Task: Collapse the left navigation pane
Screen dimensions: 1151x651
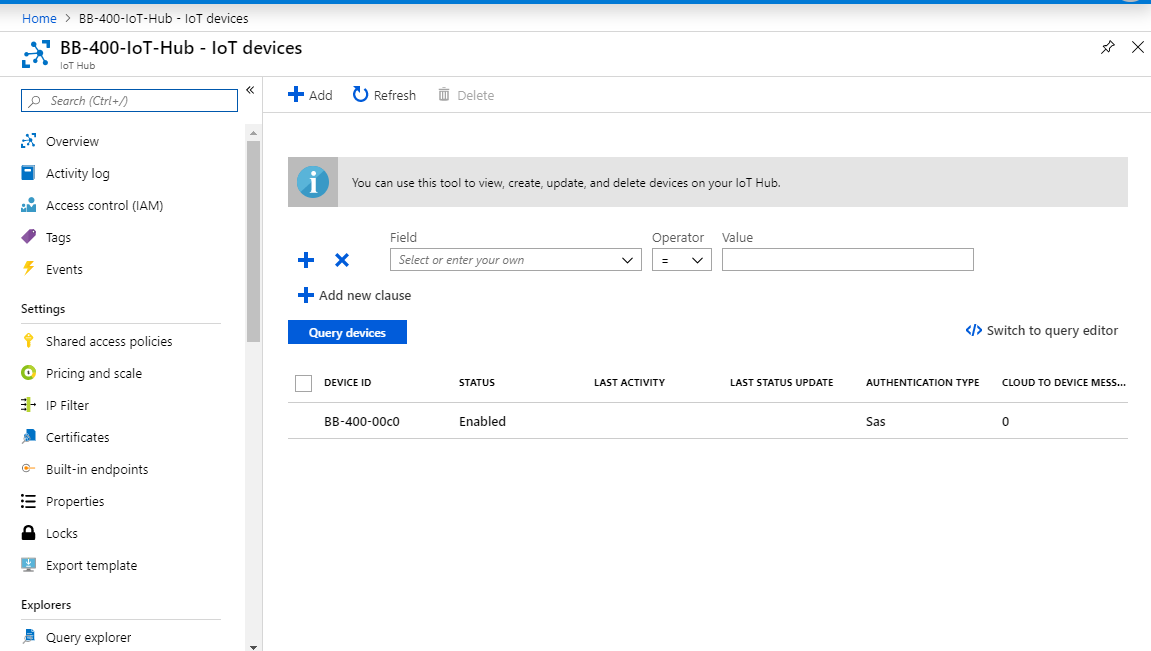Action: [x=250, y=89]
